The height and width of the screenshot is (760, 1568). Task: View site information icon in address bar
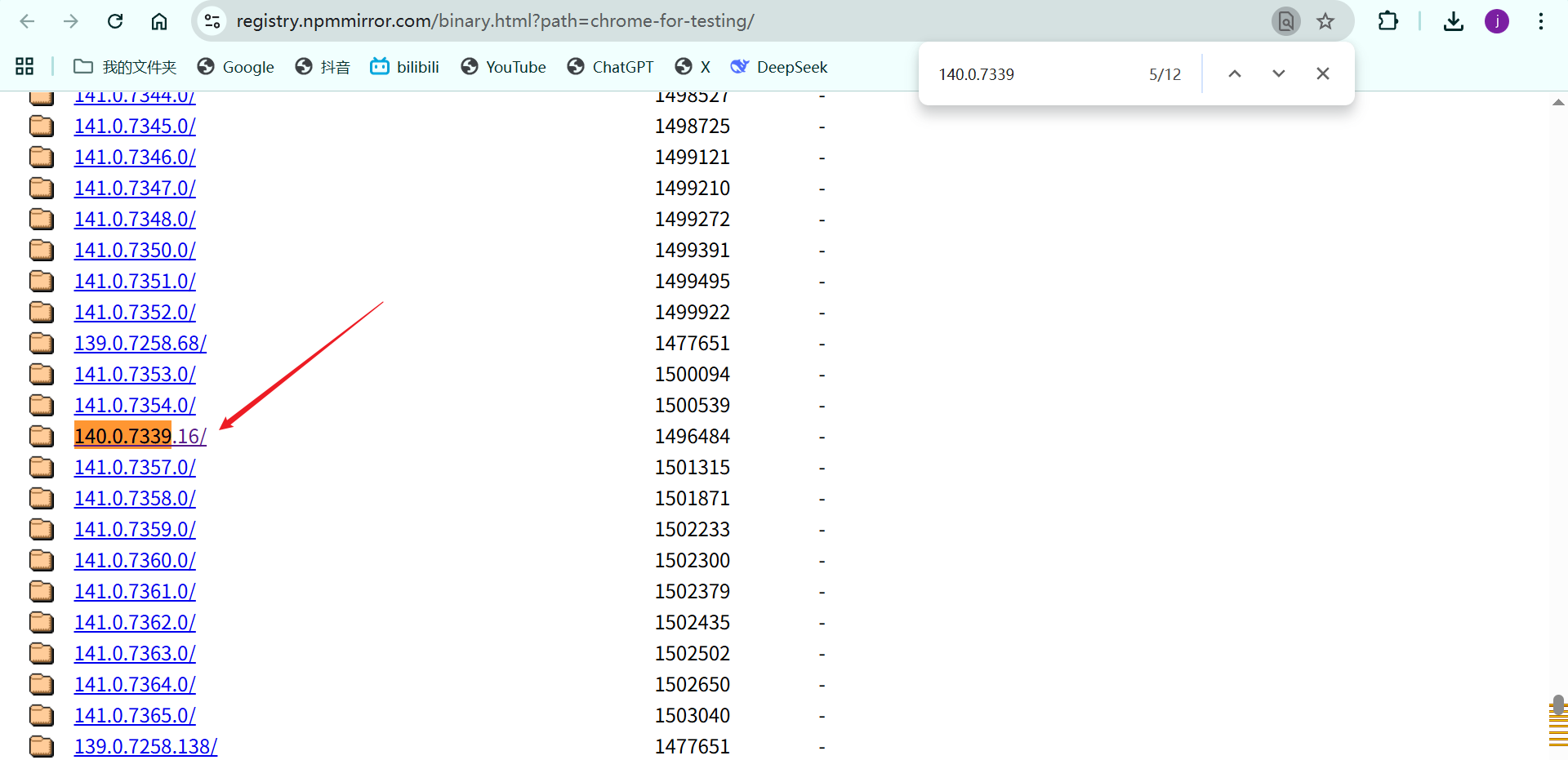212,21
